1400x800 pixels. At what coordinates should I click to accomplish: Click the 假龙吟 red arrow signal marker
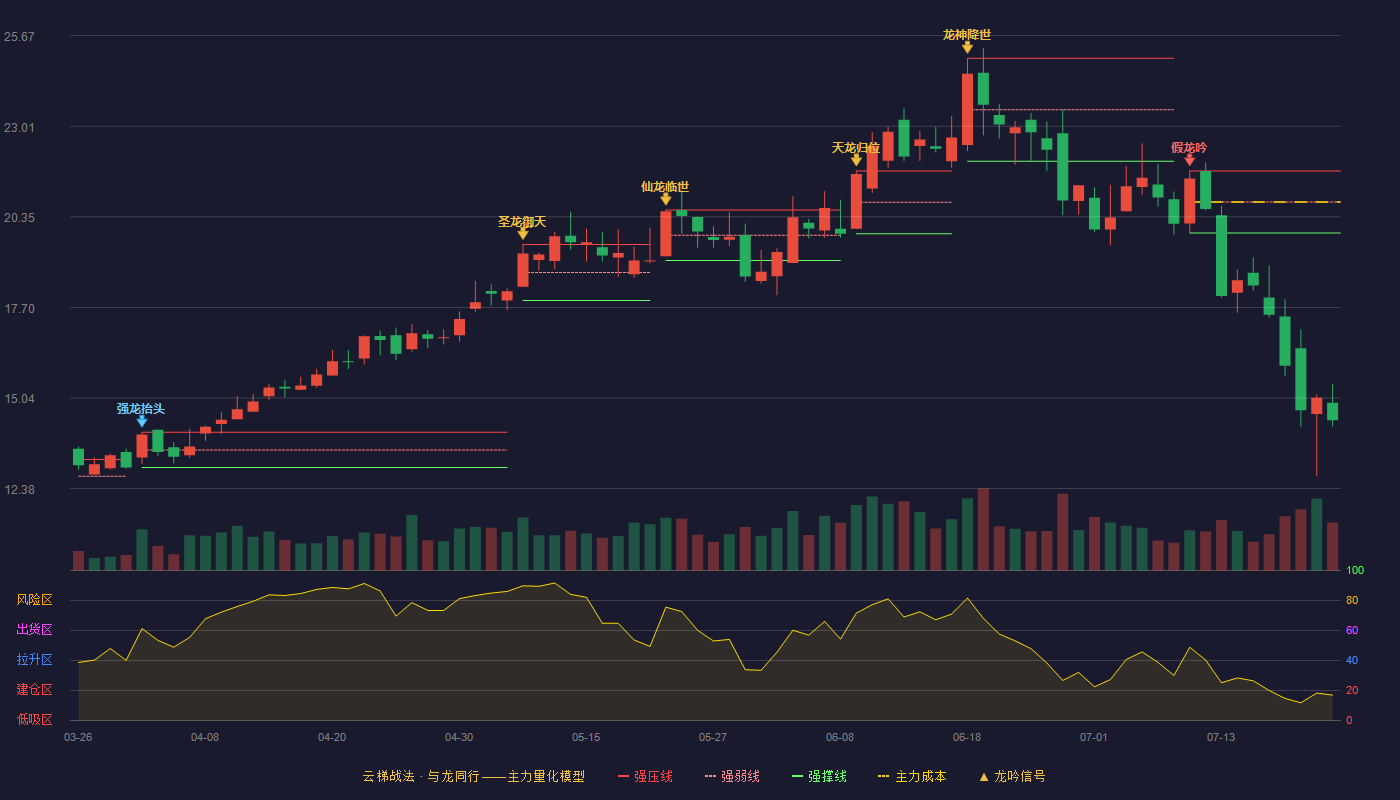tap(1189, 160)
